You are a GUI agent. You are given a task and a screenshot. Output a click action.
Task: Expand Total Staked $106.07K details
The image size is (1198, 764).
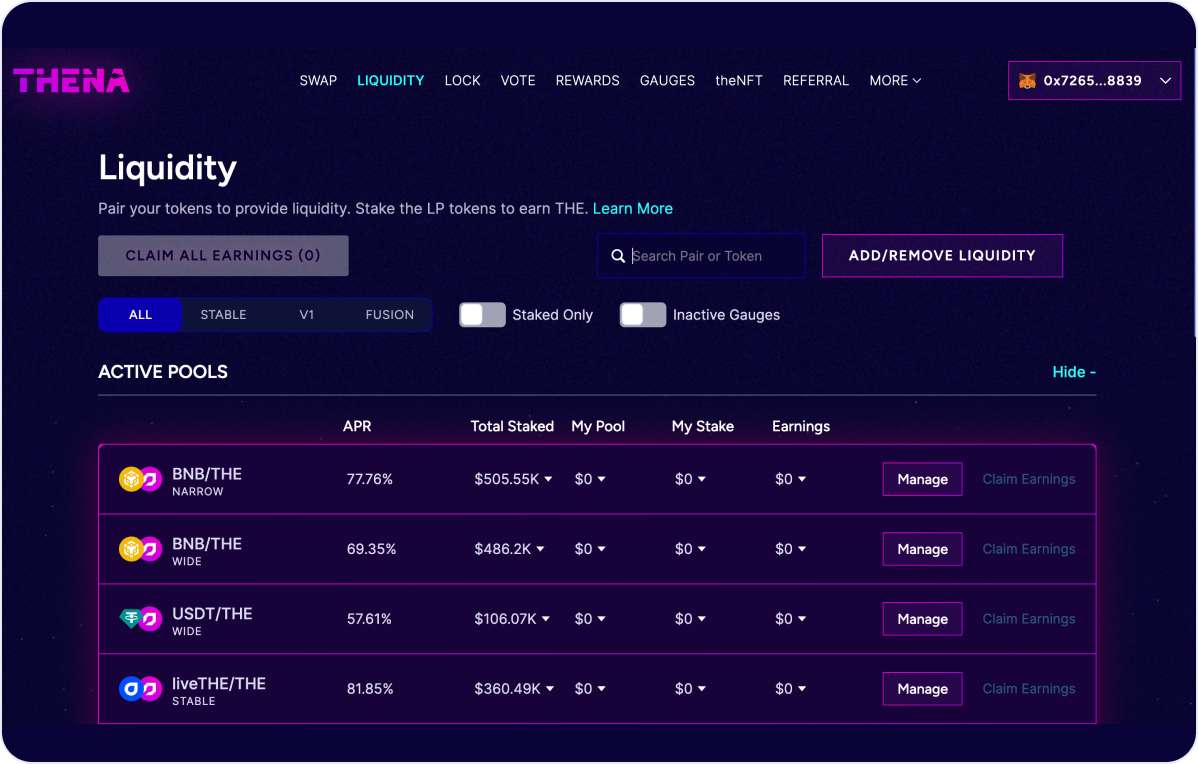point(546,619)
